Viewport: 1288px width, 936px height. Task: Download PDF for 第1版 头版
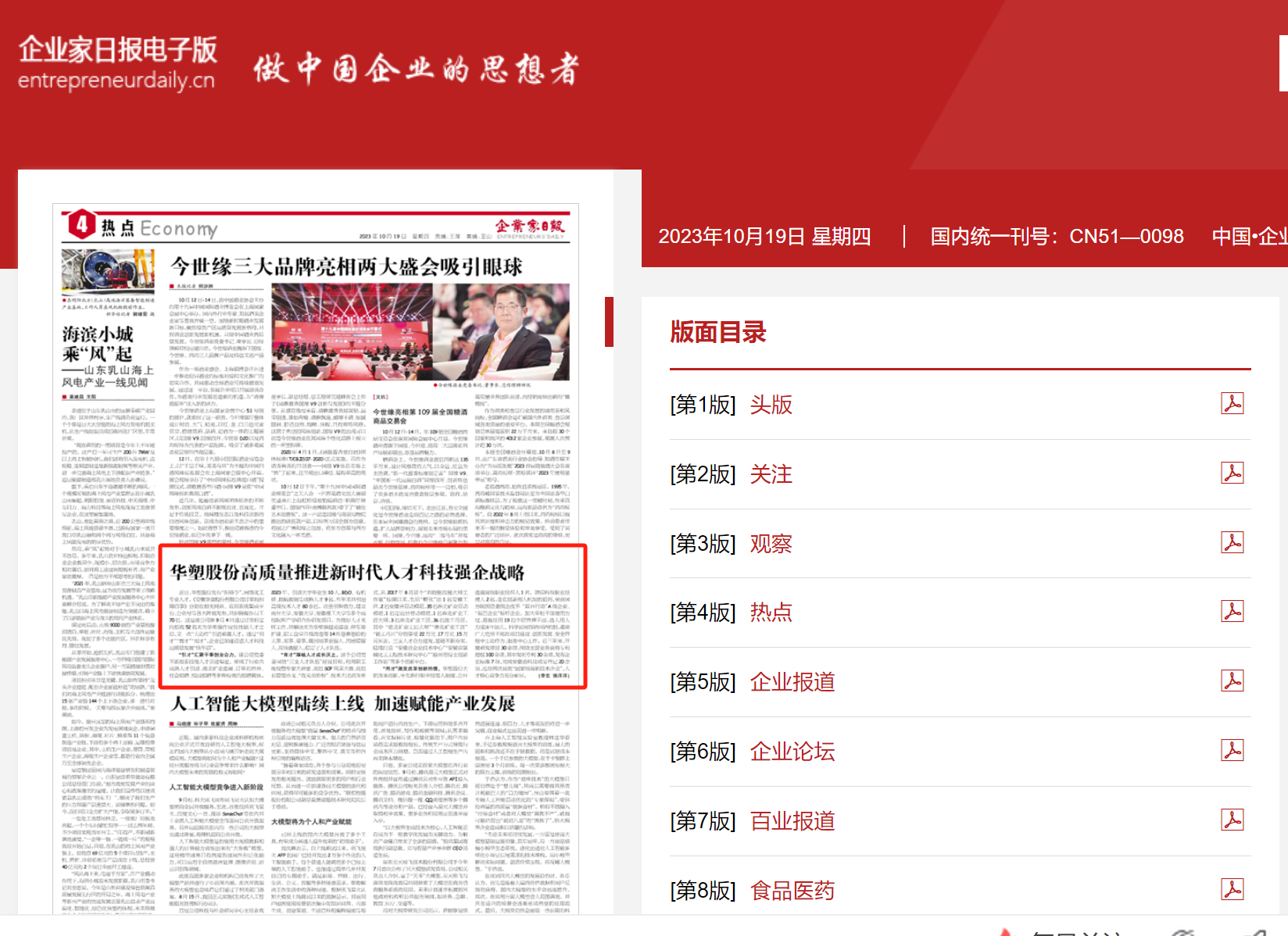pyautogui.click(x=1232, y=404)
